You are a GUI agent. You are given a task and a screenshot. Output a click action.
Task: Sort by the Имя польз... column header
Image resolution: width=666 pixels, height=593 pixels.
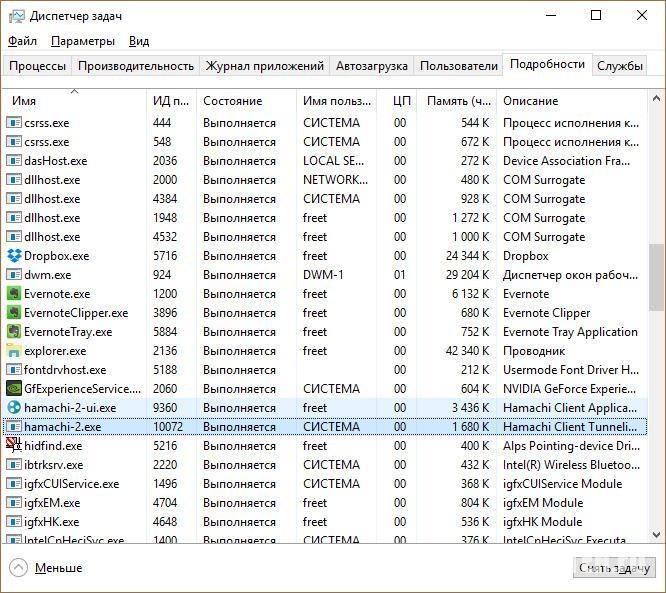337,101
